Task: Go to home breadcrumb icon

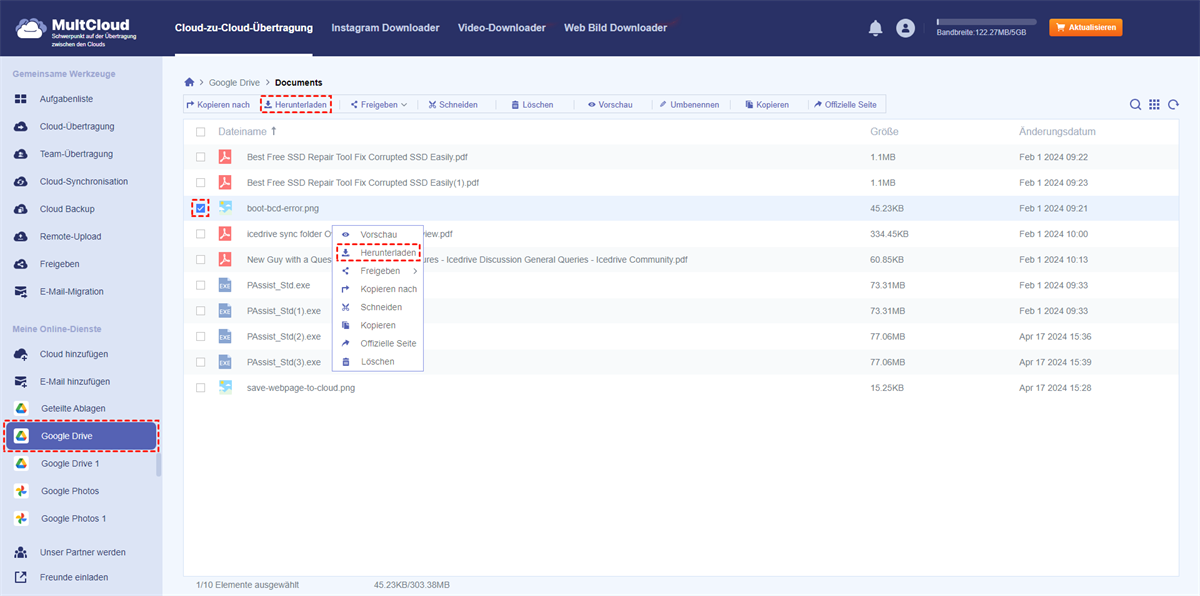Action: 190,82
